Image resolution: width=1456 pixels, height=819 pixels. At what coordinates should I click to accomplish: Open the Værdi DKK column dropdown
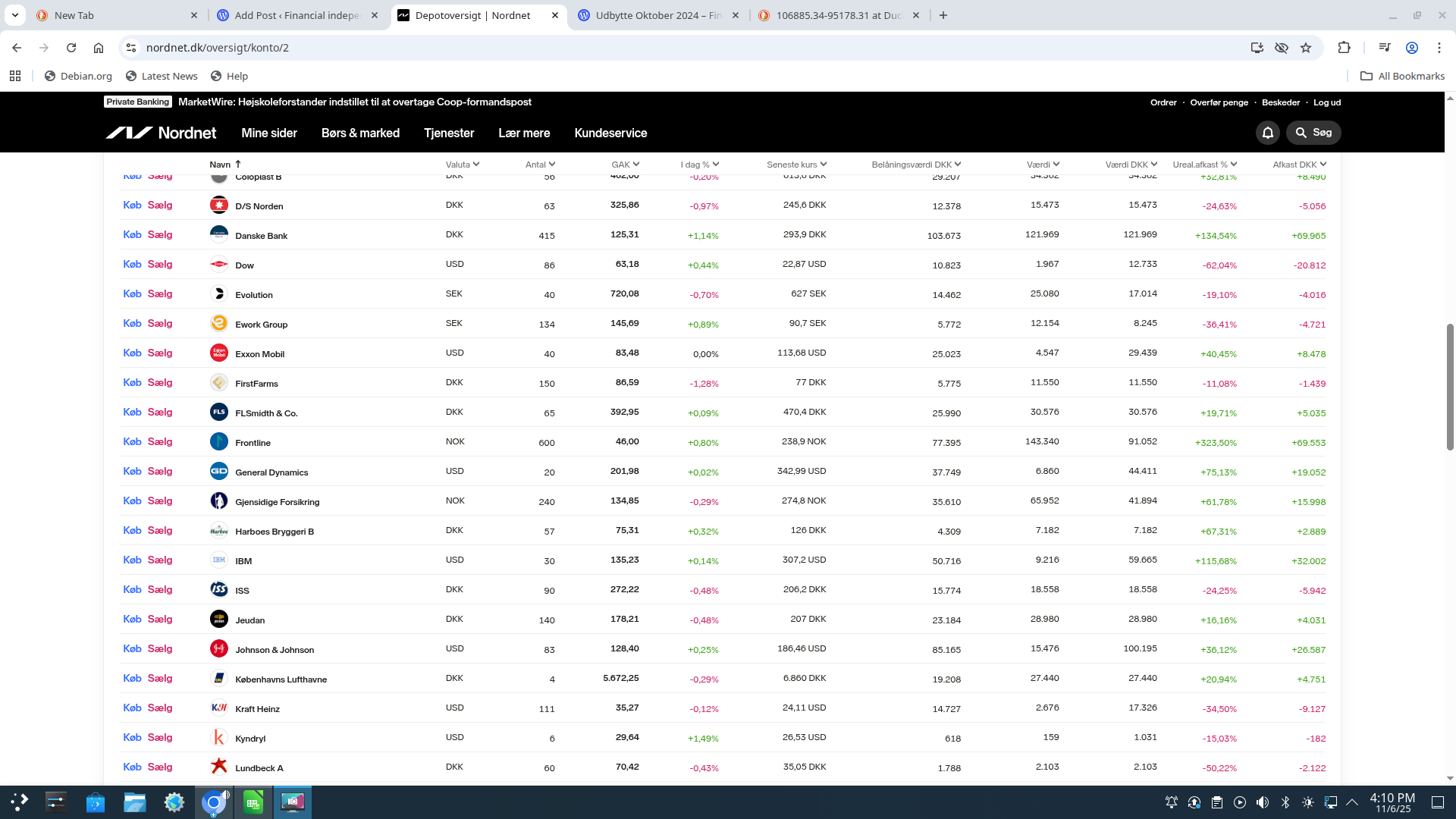(x=1131, y=165)
